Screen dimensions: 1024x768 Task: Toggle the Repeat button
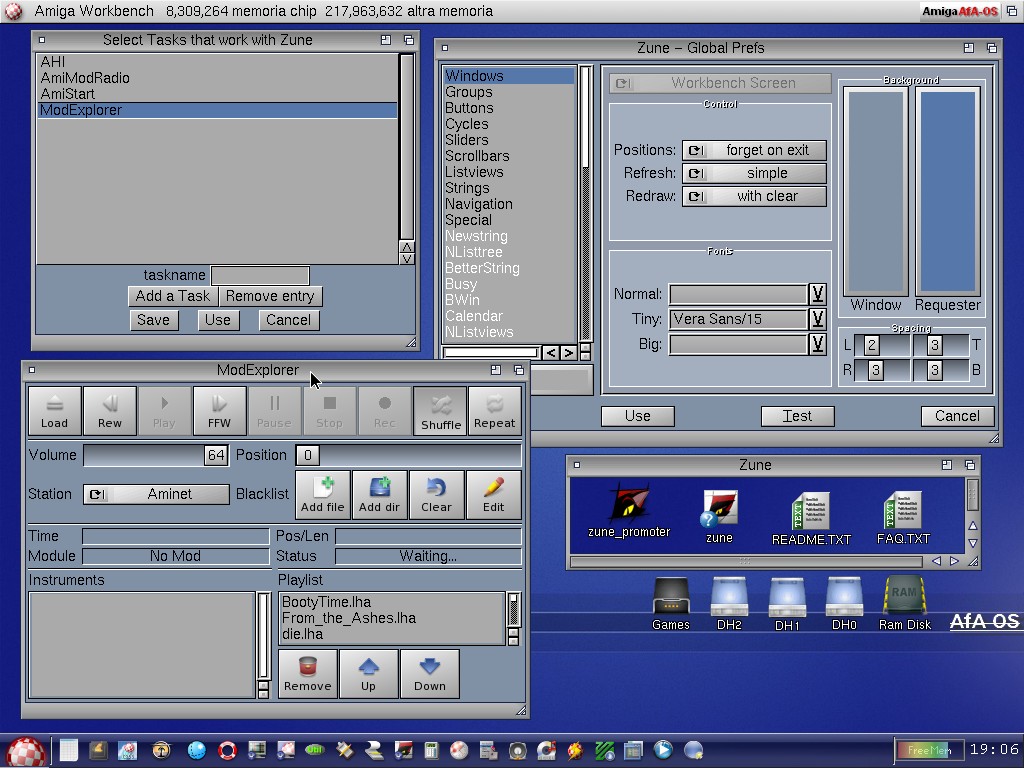[494, 411]
